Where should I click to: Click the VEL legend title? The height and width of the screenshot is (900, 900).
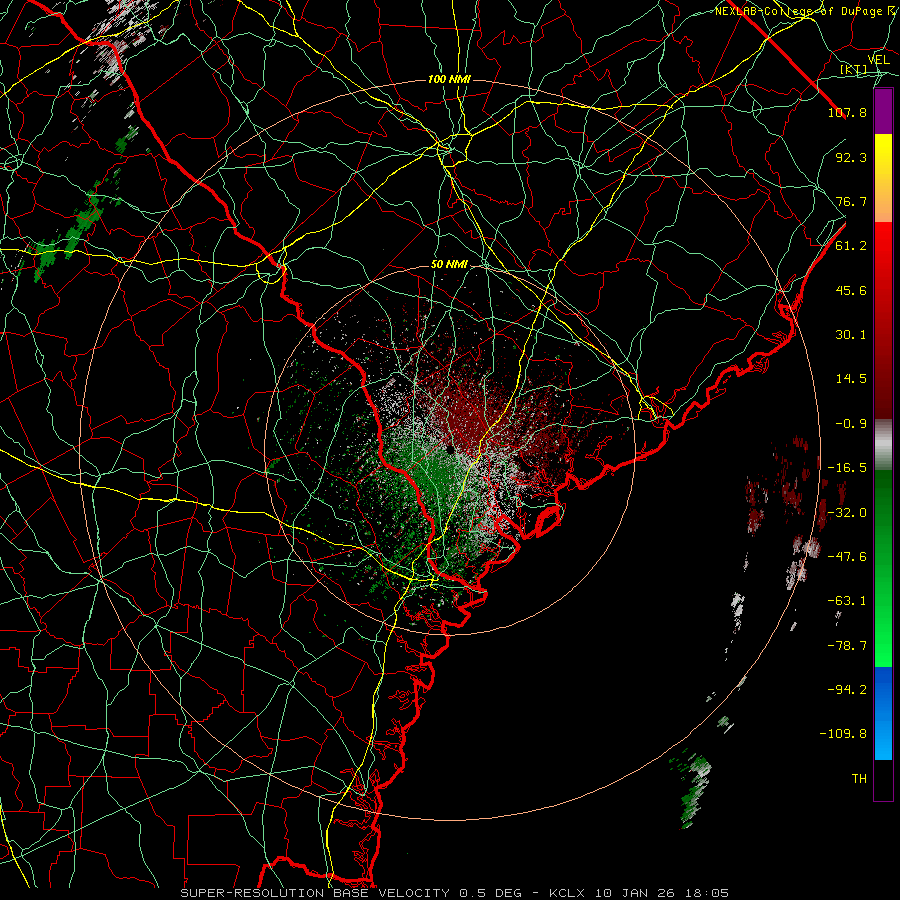878,60
